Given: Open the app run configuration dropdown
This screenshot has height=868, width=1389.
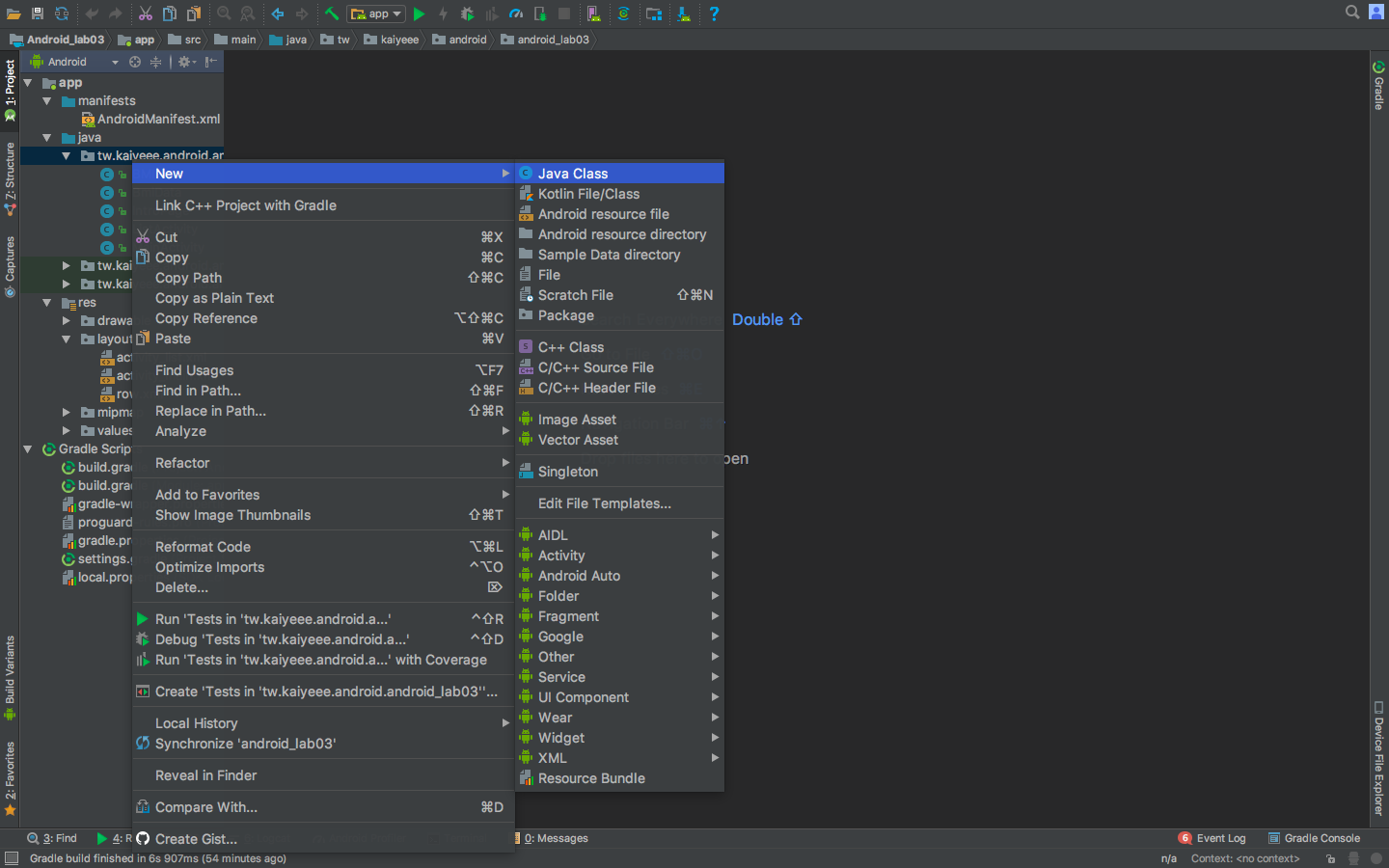Looking at the screenshot, I should 376,14.
